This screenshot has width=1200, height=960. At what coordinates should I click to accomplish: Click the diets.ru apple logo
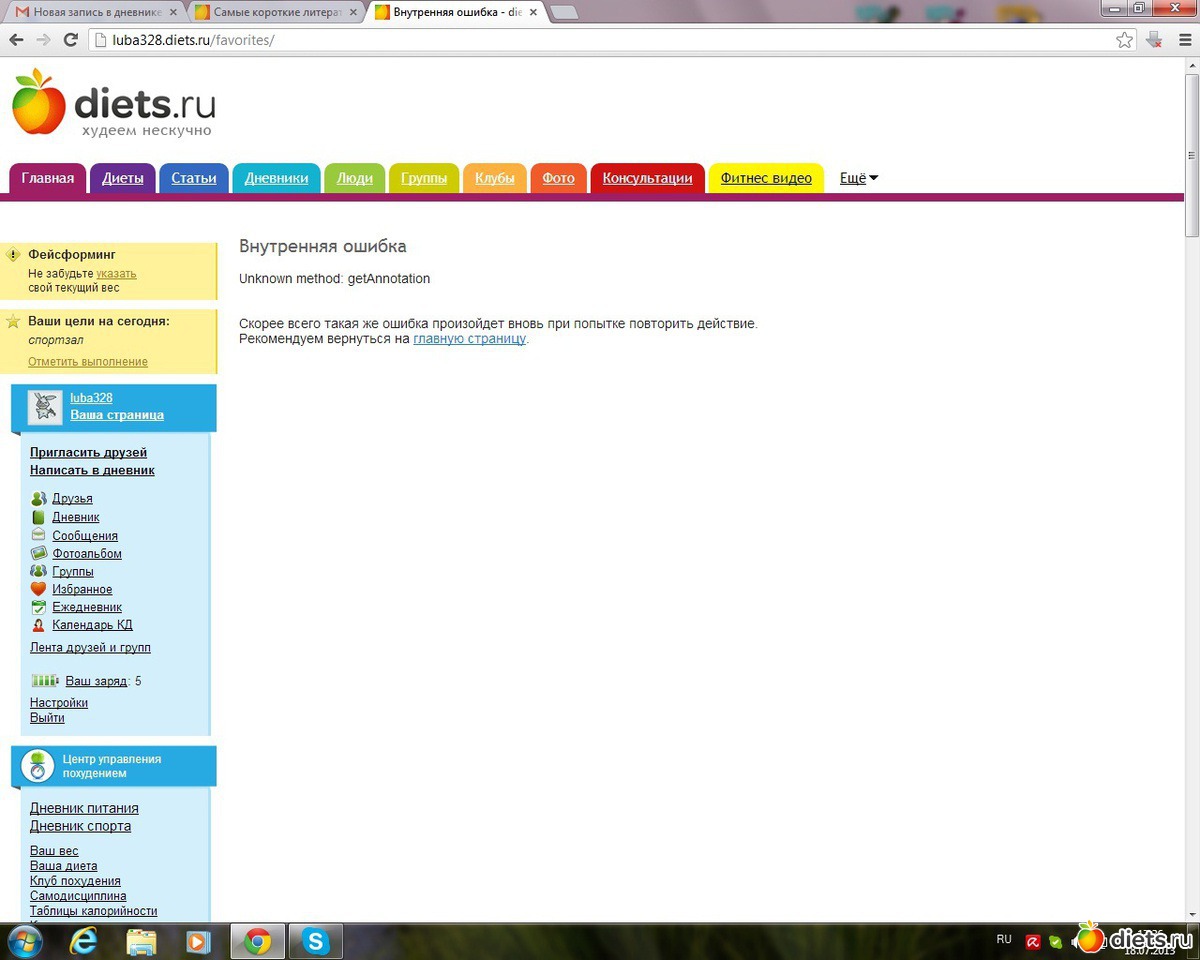[40, 102]
